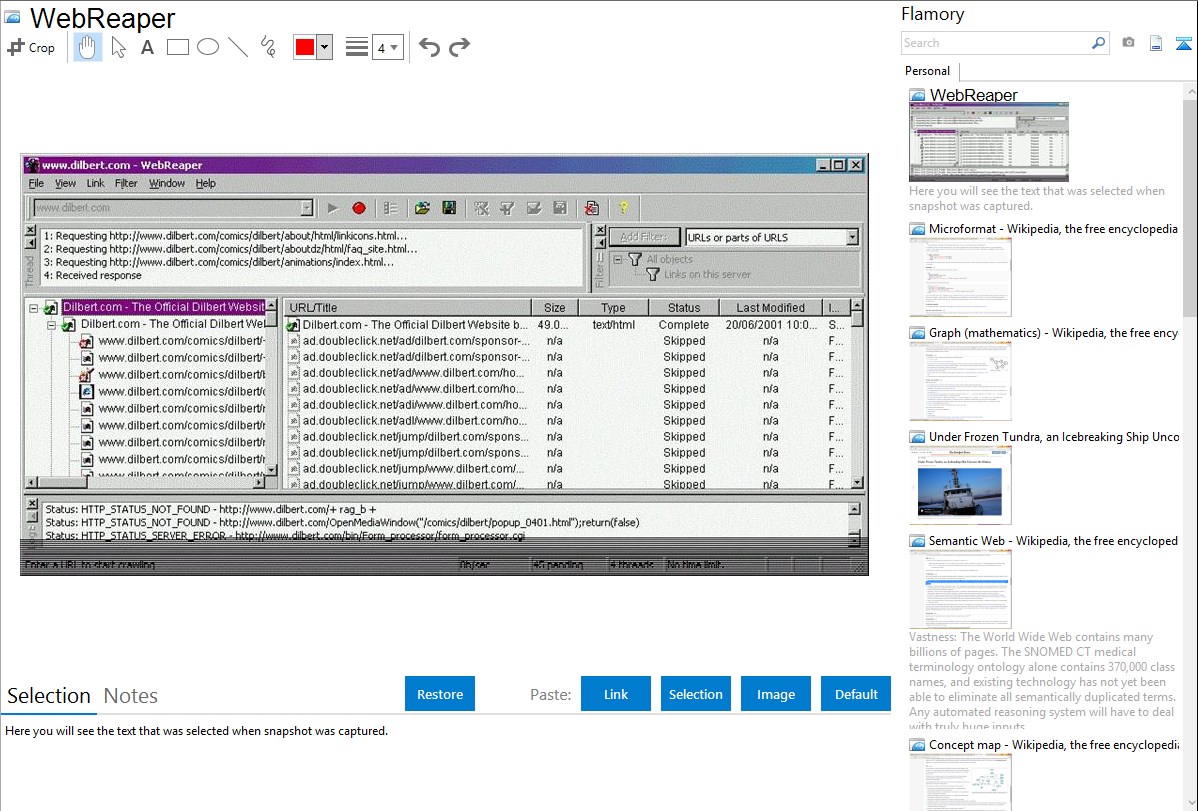Click the camera capture icon
The height and width of the screenshot is (811, 1198).
click(x=1128, y=43)
